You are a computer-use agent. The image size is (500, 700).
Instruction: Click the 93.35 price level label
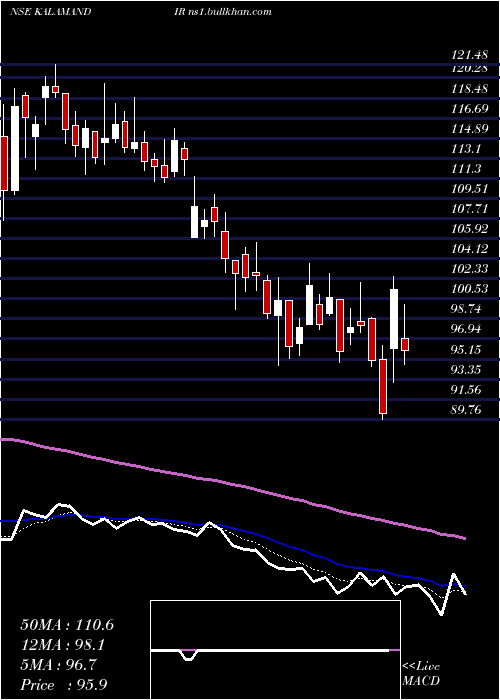point(466,369)
